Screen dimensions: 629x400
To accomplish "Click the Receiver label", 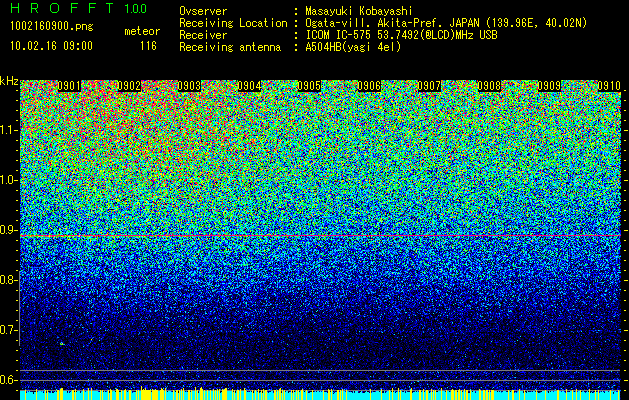I will (x=203, y=35).
